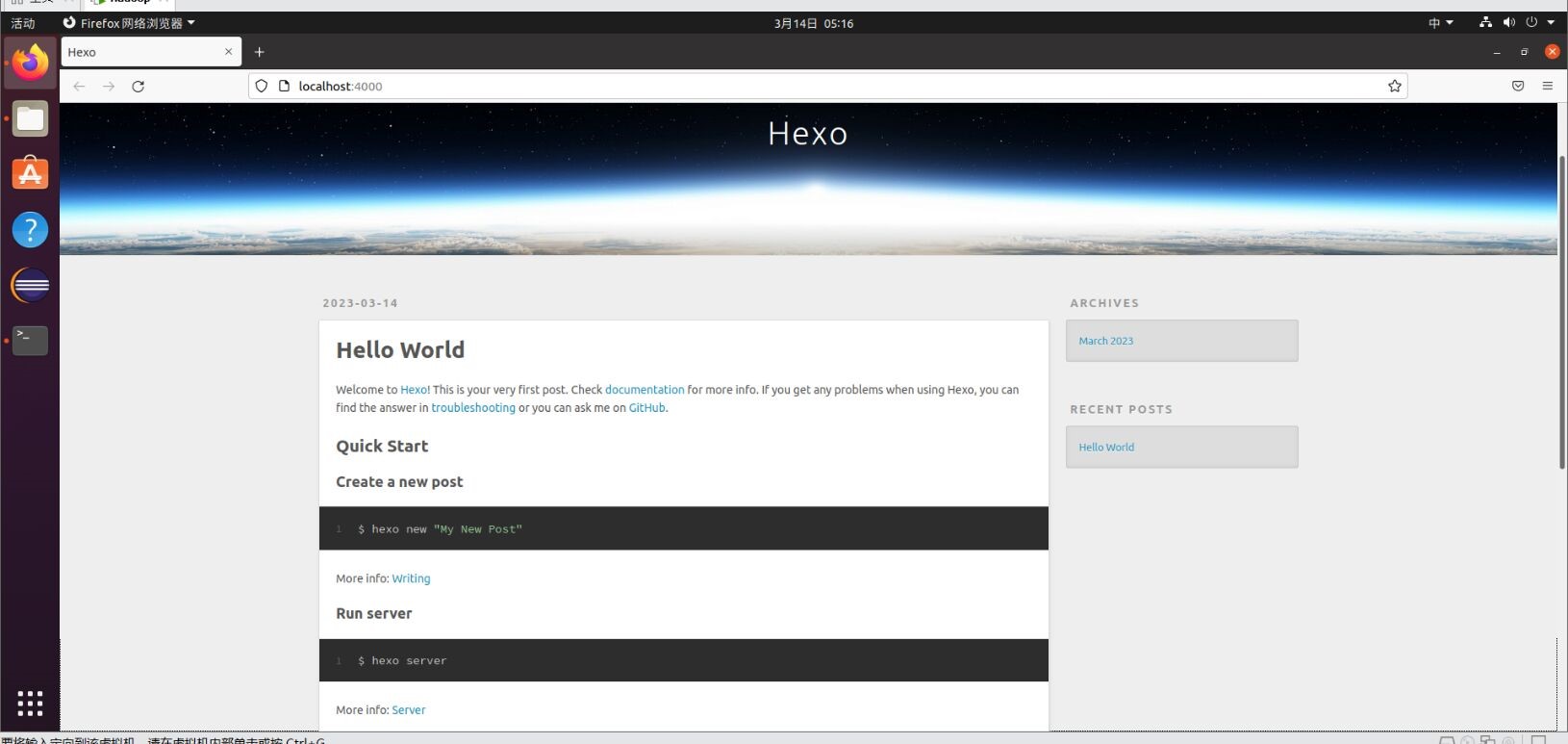Image resolution: width=1568 pixels, height=744 pixels.
Task: Show the applications grid
Action: point(30,704)
